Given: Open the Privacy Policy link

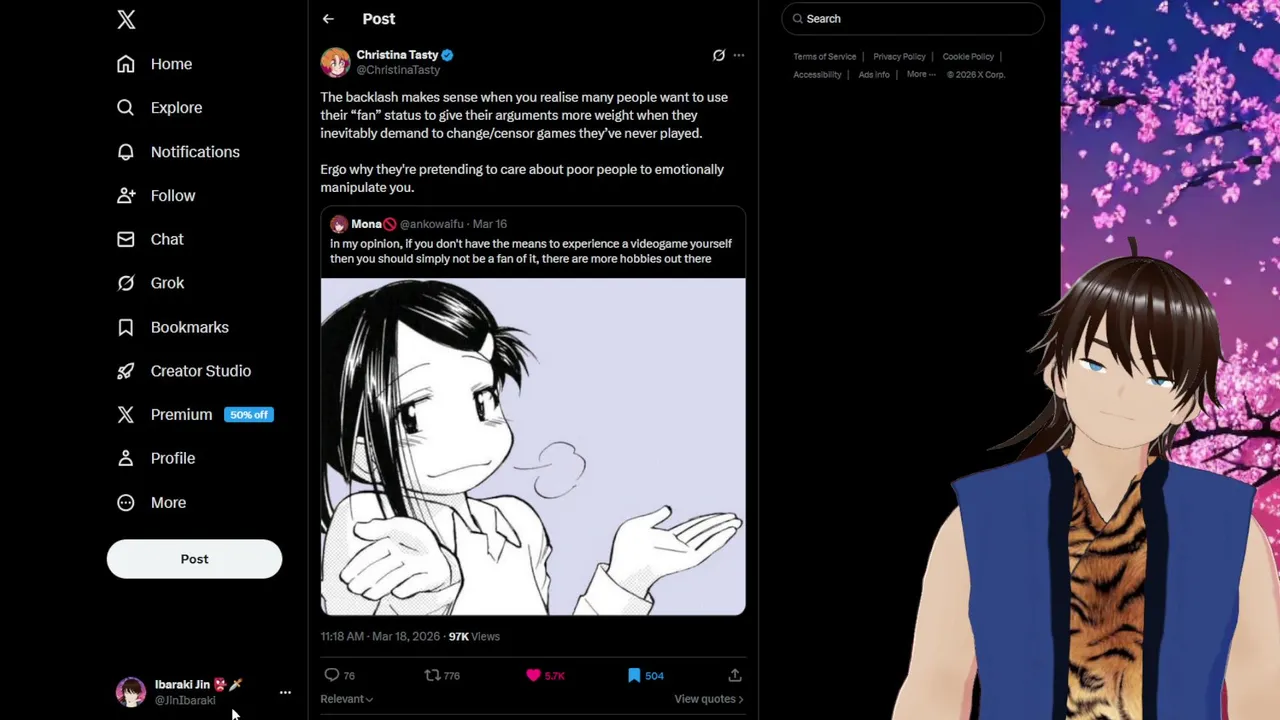Looking at the screenshot, I should tap(899, 57).
